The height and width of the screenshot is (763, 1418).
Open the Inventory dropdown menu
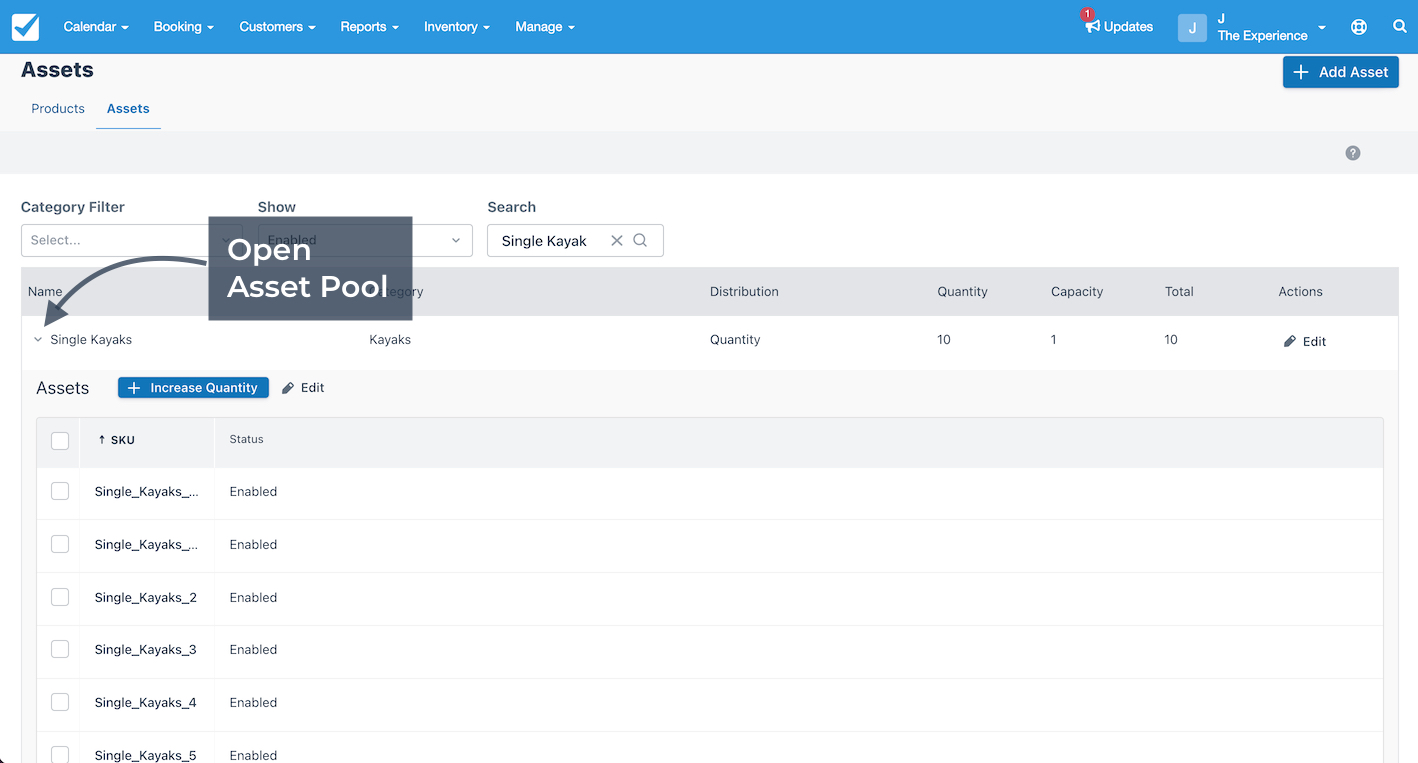click(x=457, y=27)
